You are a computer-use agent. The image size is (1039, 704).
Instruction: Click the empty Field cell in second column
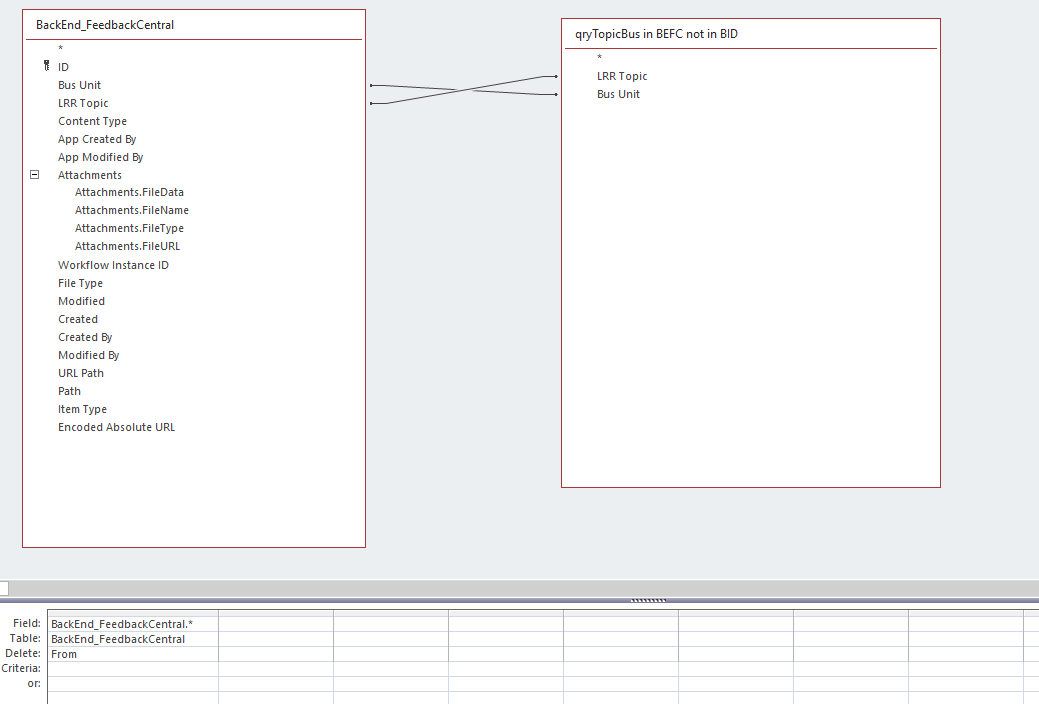pyautogui.click(x=276, y=624)
